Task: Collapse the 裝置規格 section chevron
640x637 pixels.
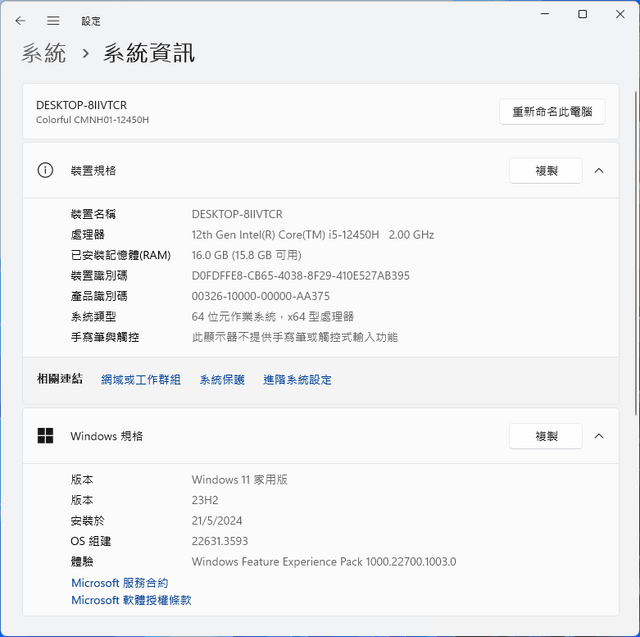Action: click(x=599, y=171)
